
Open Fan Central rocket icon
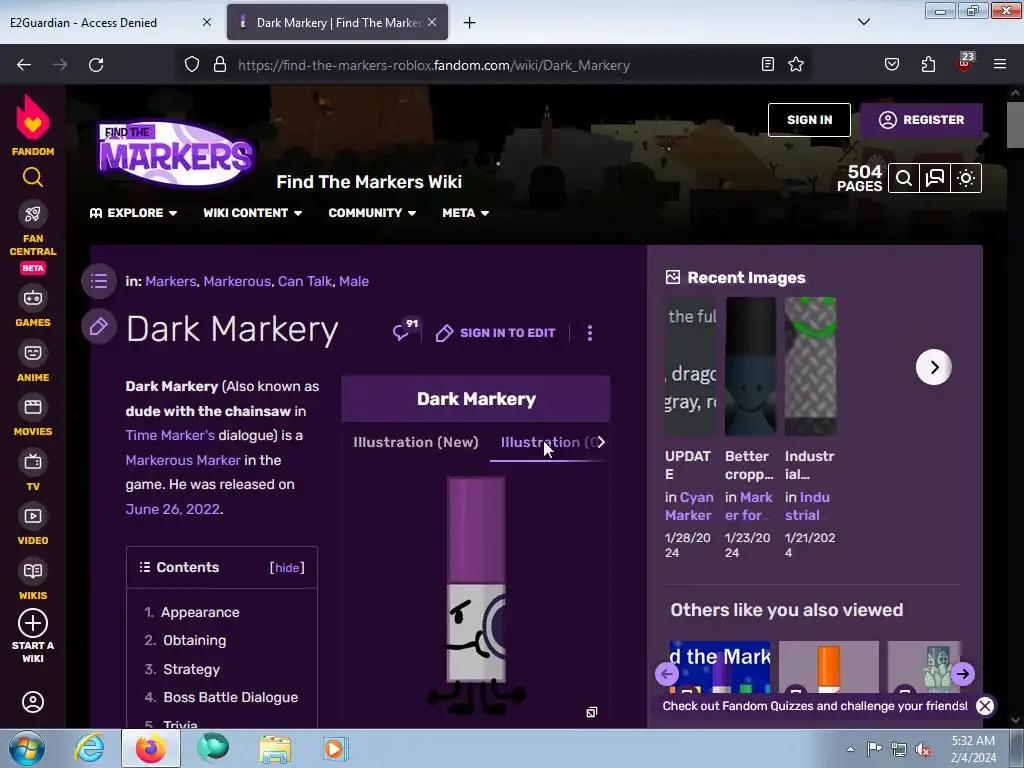33,214
